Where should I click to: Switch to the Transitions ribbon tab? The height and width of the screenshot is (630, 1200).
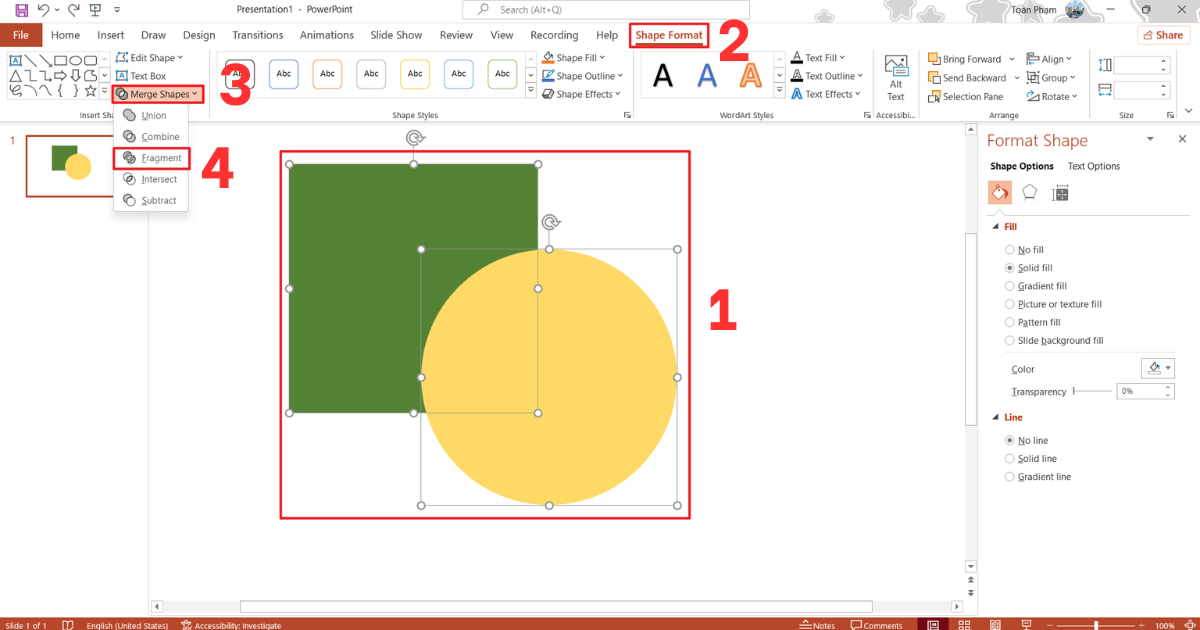[258, 35]
